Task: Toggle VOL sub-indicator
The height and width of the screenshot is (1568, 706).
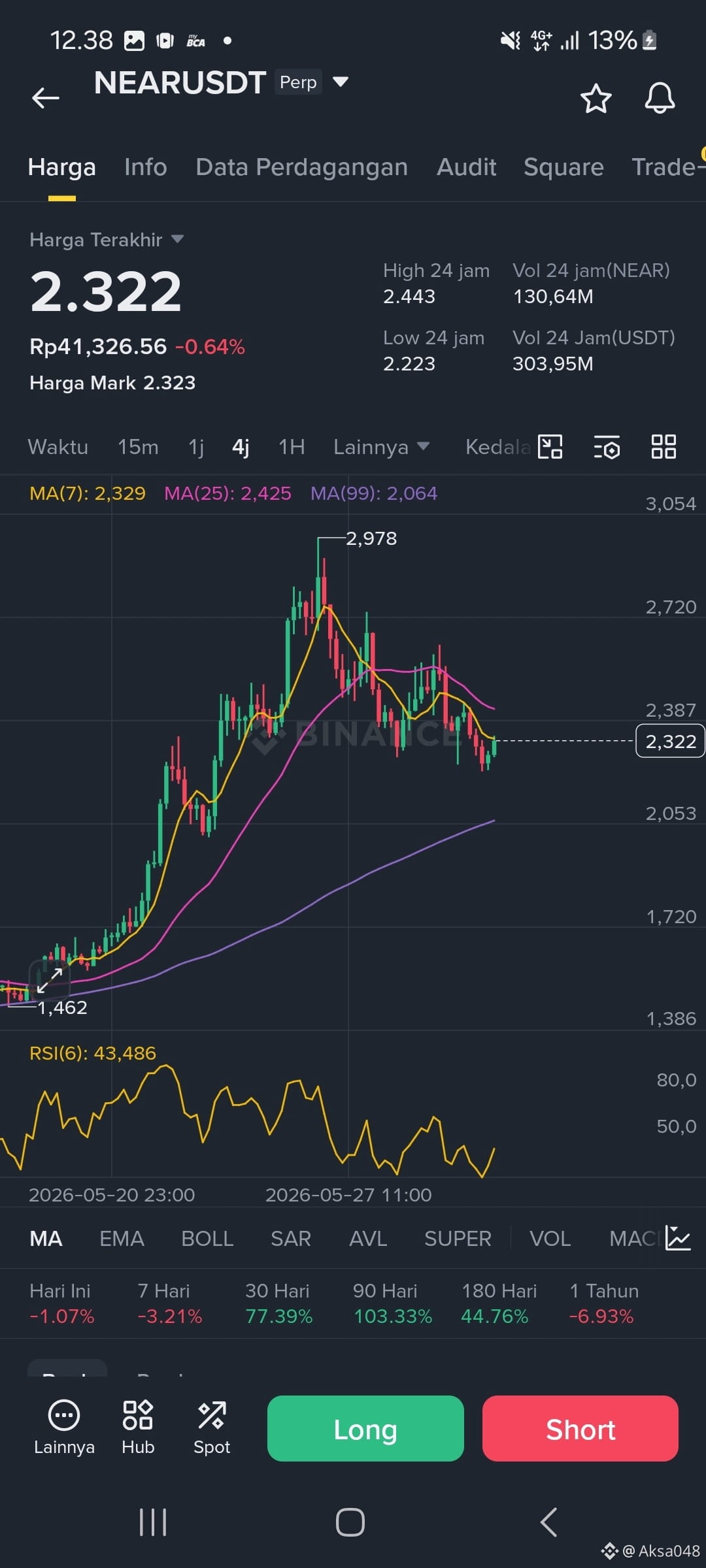Action: [x=550, y=1239]
